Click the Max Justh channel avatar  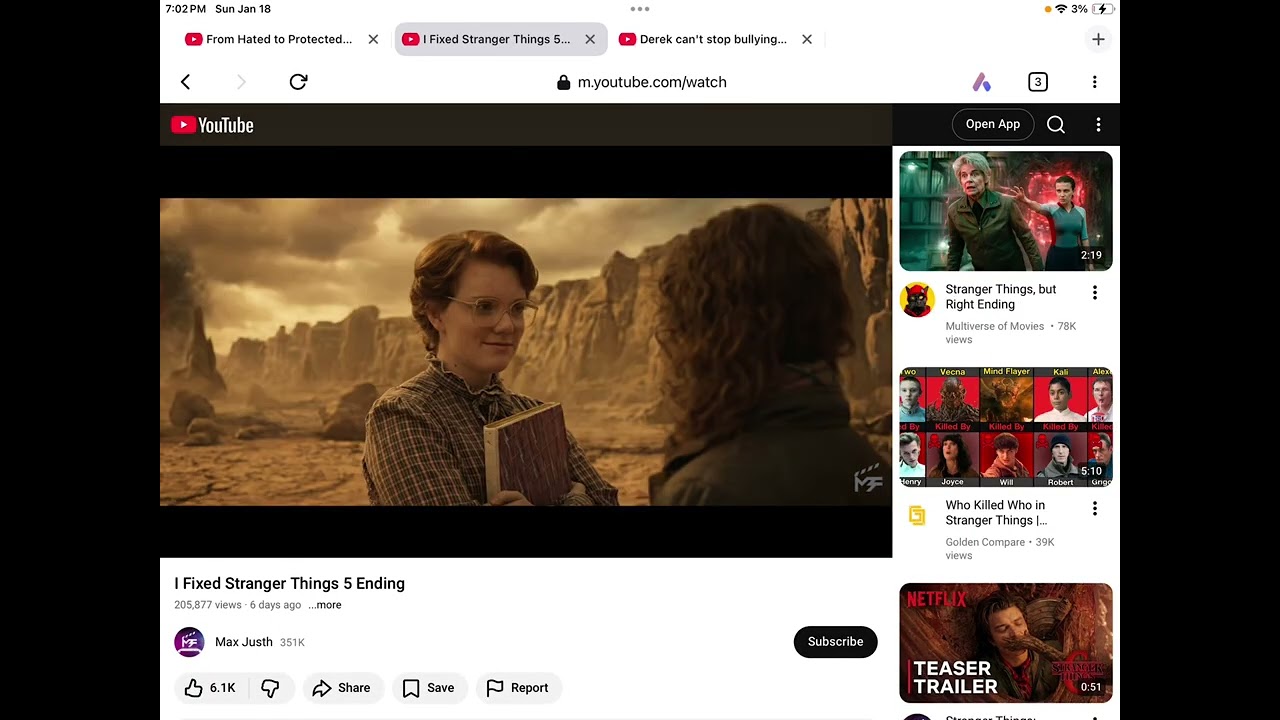click(189, 642)
